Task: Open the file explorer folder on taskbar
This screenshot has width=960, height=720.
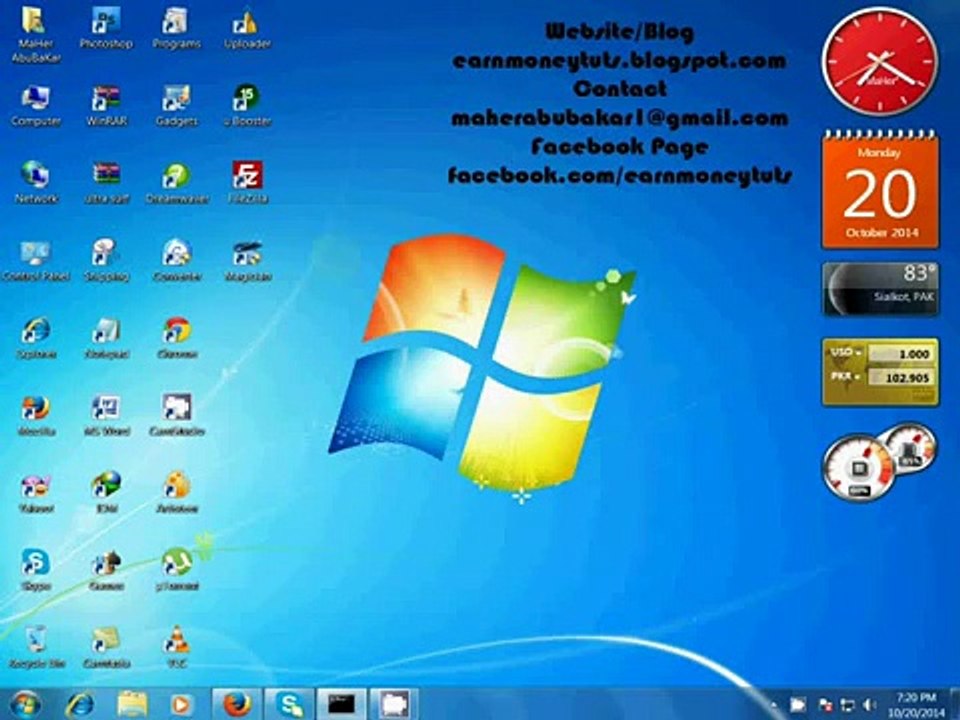Action: (132, 705)
